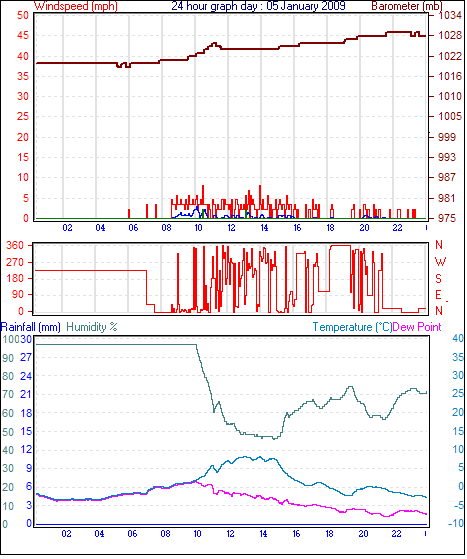Viewport: 467px width, 559px height.
Task: Click the S compass direction label
Action: pyautogui.click(x=438, y=278)
